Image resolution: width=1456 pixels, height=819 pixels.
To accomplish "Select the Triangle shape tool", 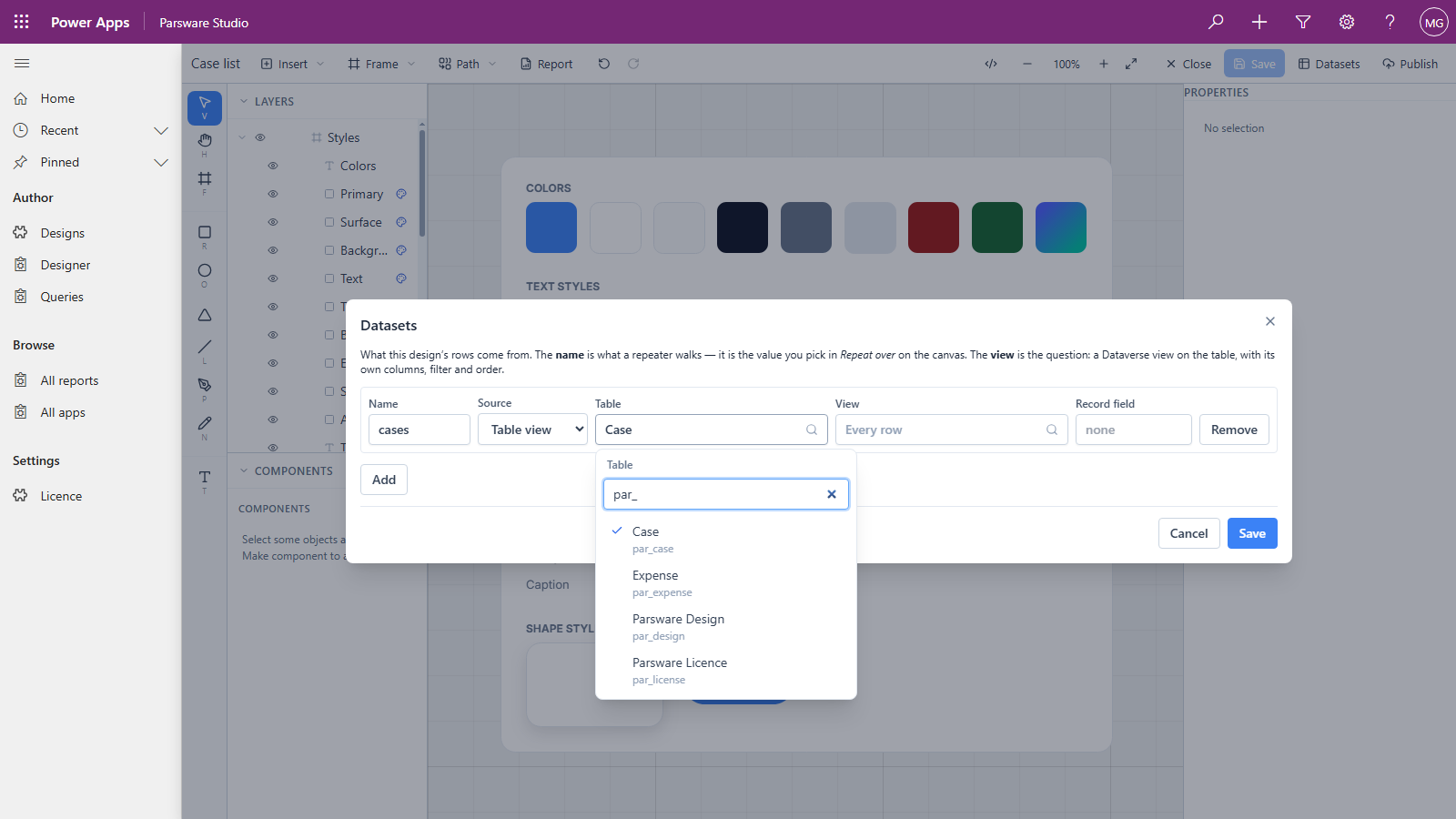I will click(x=205, y=315).
